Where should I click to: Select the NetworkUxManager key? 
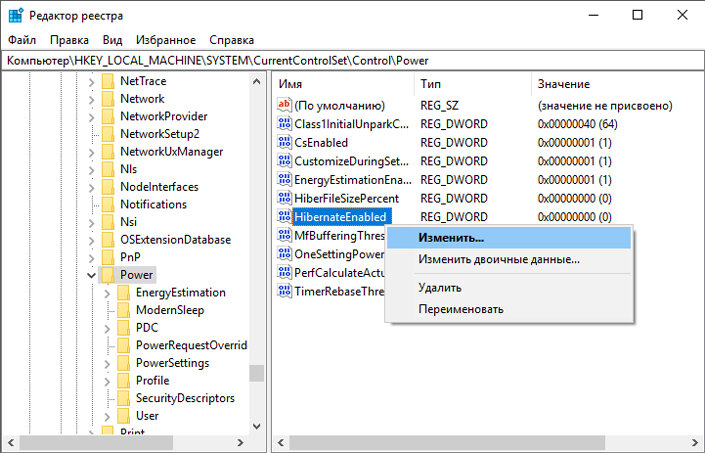[x=171, y=151]
